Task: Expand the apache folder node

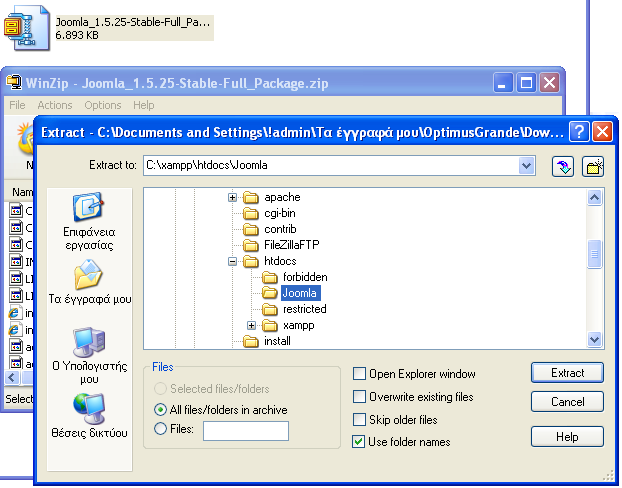Action: [x=232, y=197]
